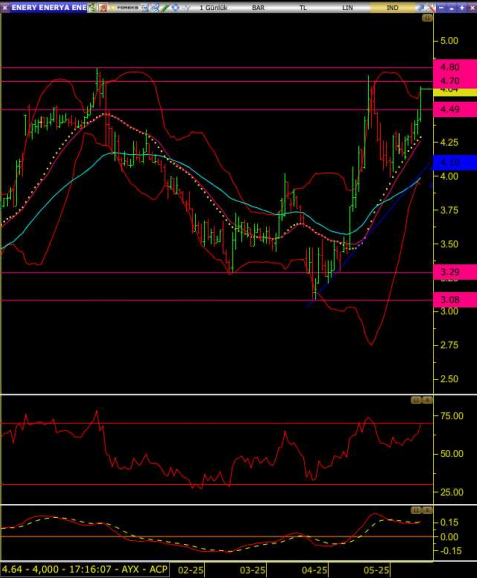Click the small gold button atop the price pane
The width and height of the screenshot is (477, 578).
(x=427, y=18)
